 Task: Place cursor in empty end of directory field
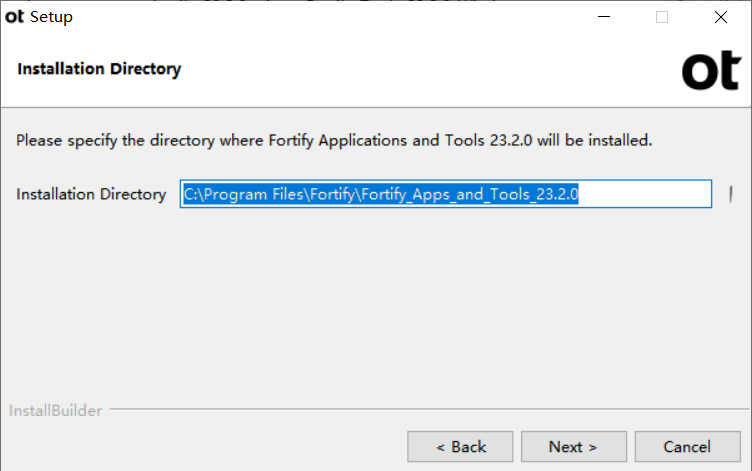click(x=645, y=194)
